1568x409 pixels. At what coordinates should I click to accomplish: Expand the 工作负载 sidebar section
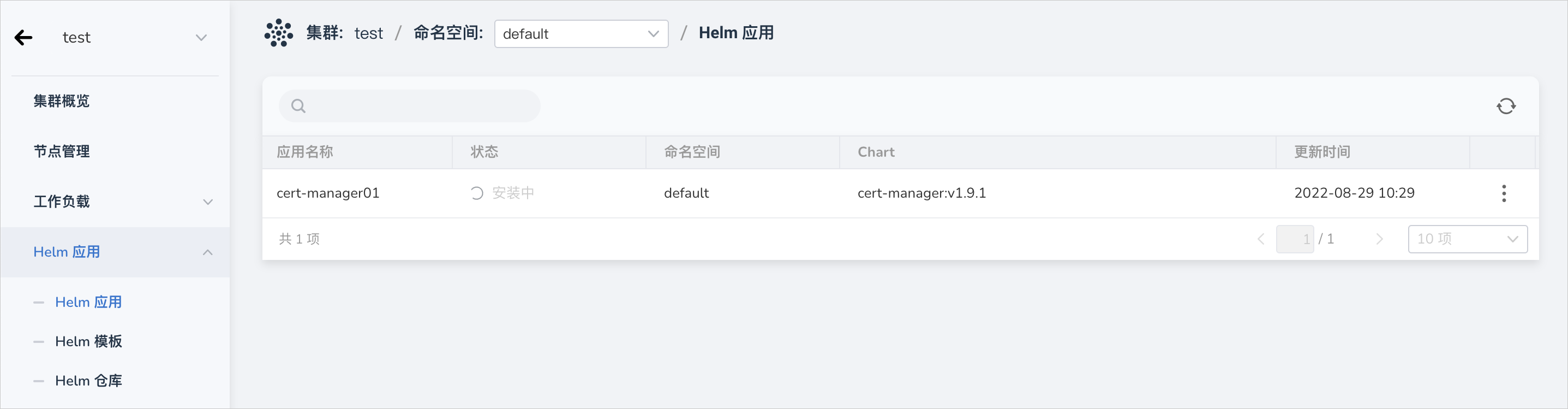coord(207,201)
